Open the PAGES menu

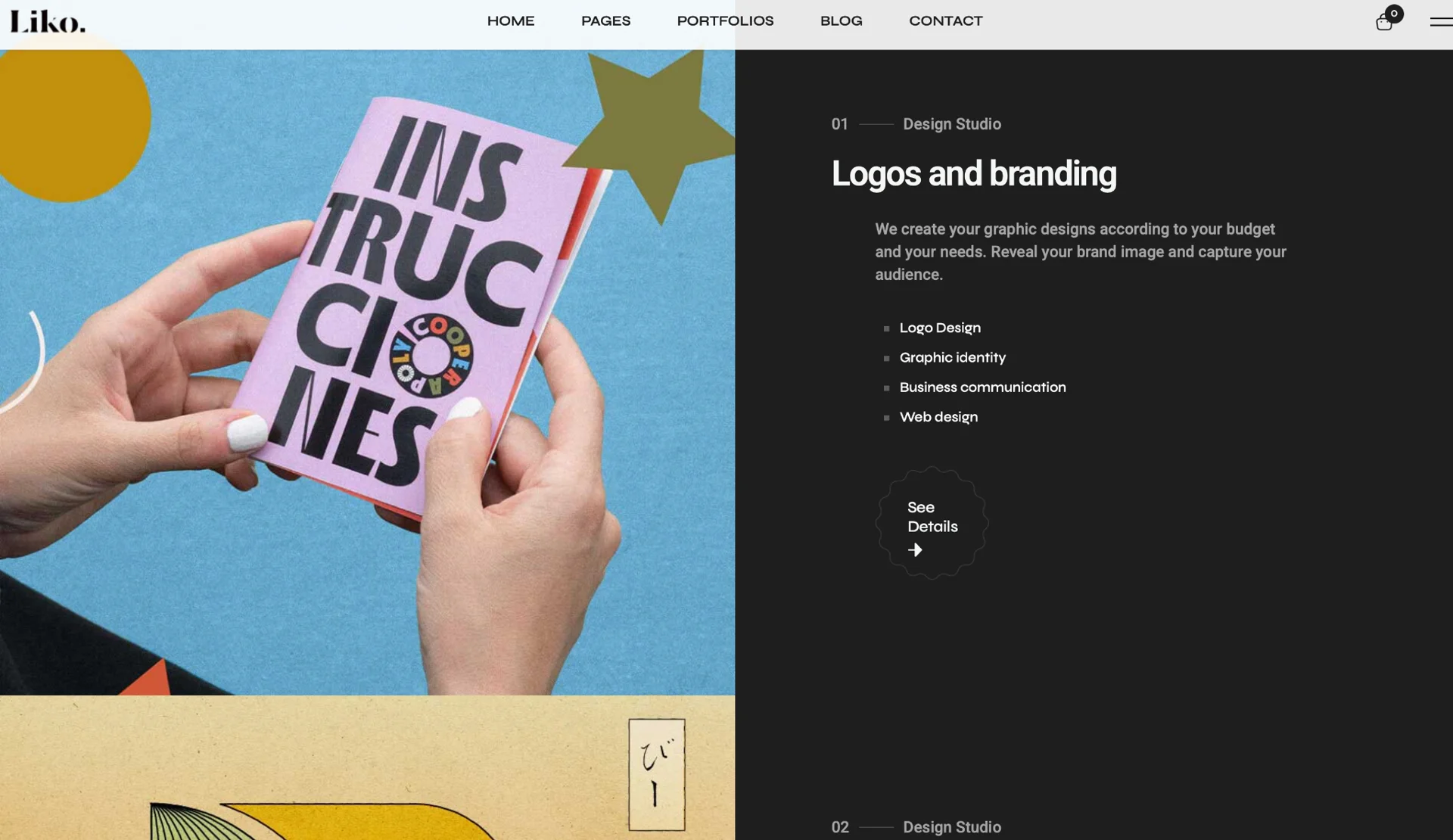click(605, 21)
